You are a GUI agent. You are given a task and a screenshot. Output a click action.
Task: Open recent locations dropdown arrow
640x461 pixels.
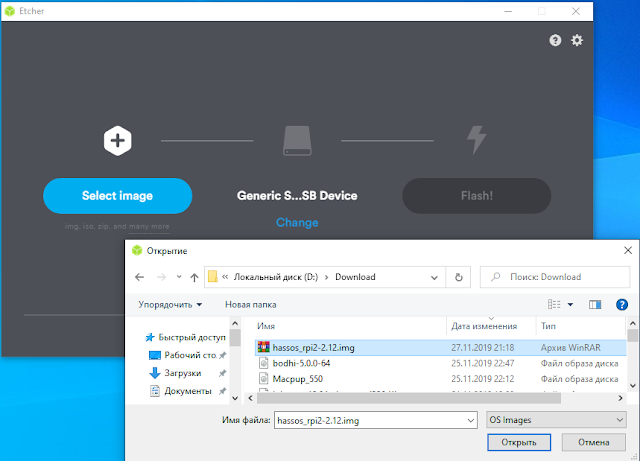pos(179,277)
